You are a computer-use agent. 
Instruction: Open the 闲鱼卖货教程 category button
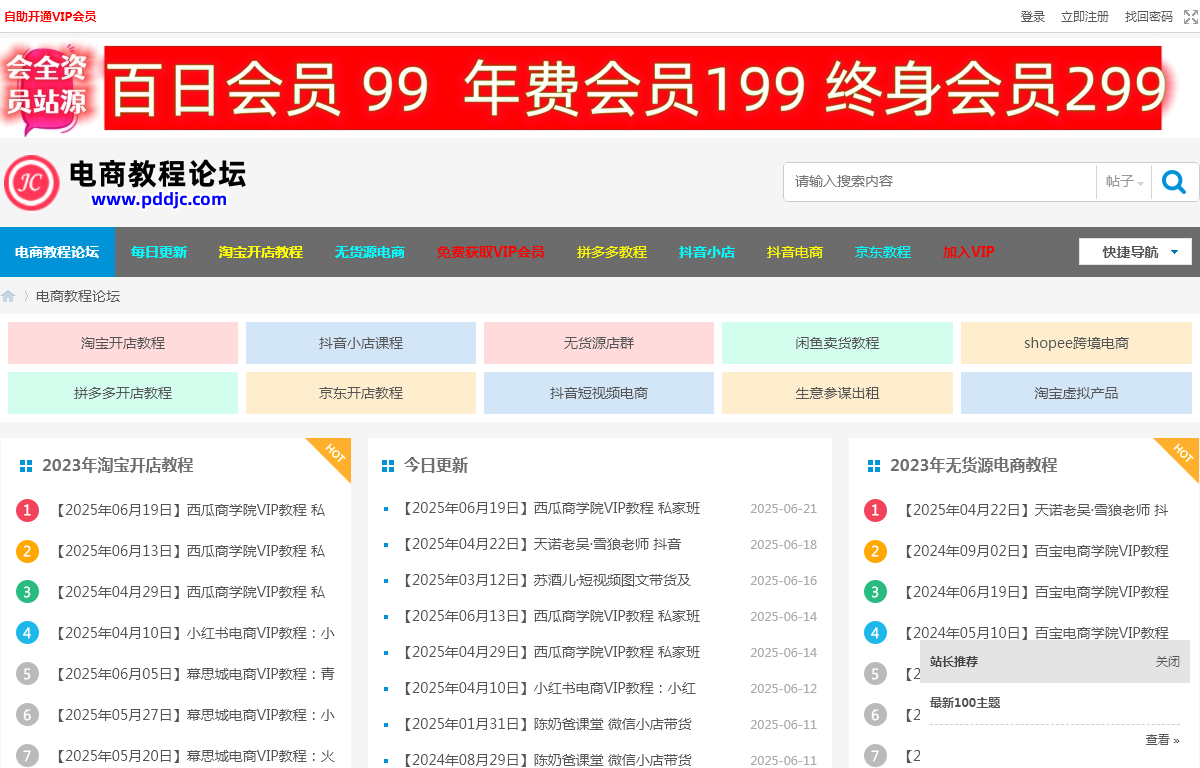(837, 343)
